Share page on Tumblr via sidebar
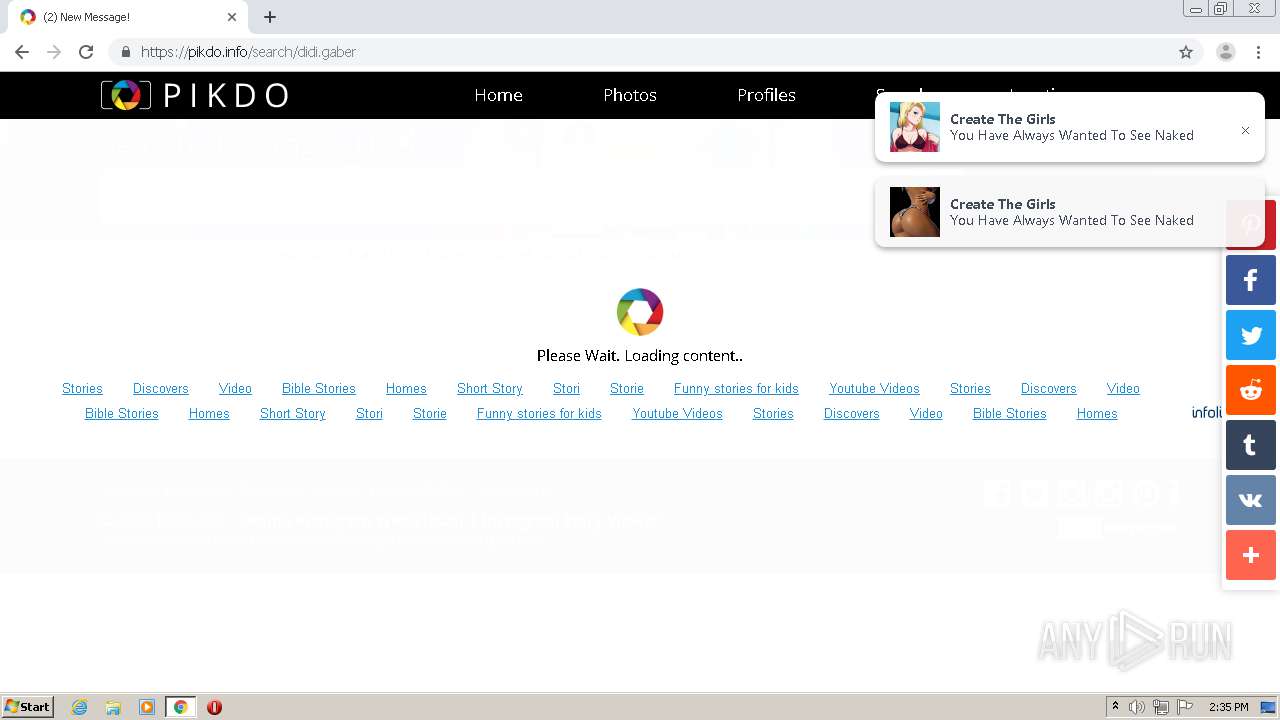 point(1250,445)
